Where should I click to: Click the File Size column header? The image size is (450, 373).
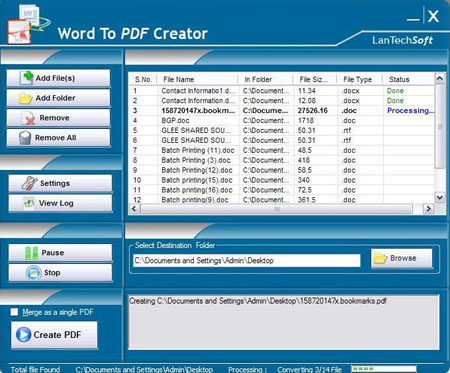(315, 80)
